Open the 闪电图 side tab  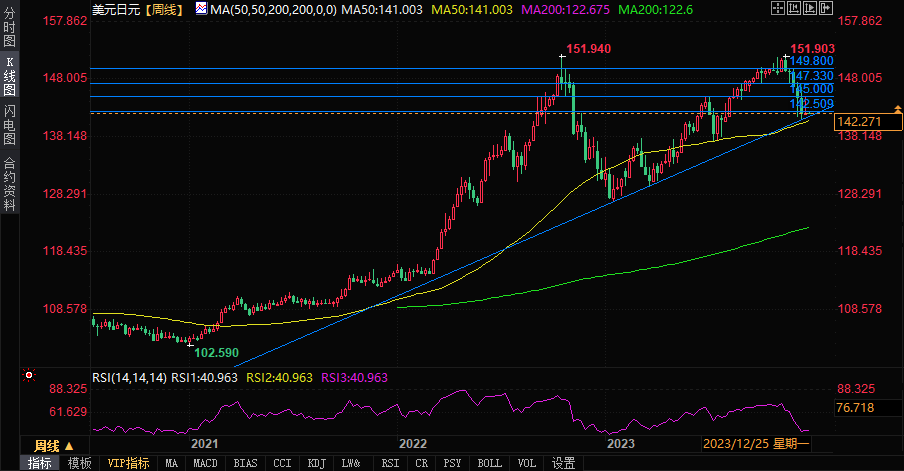pos(9,125)
